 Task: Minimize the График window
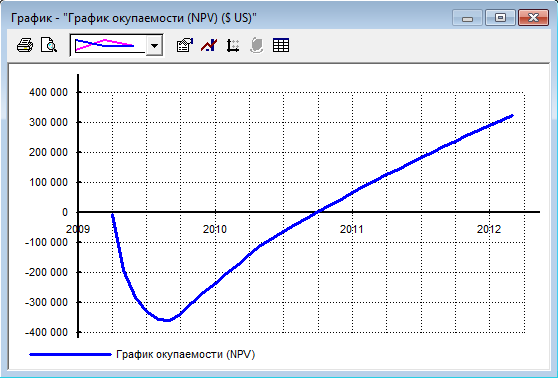[467, 18]
